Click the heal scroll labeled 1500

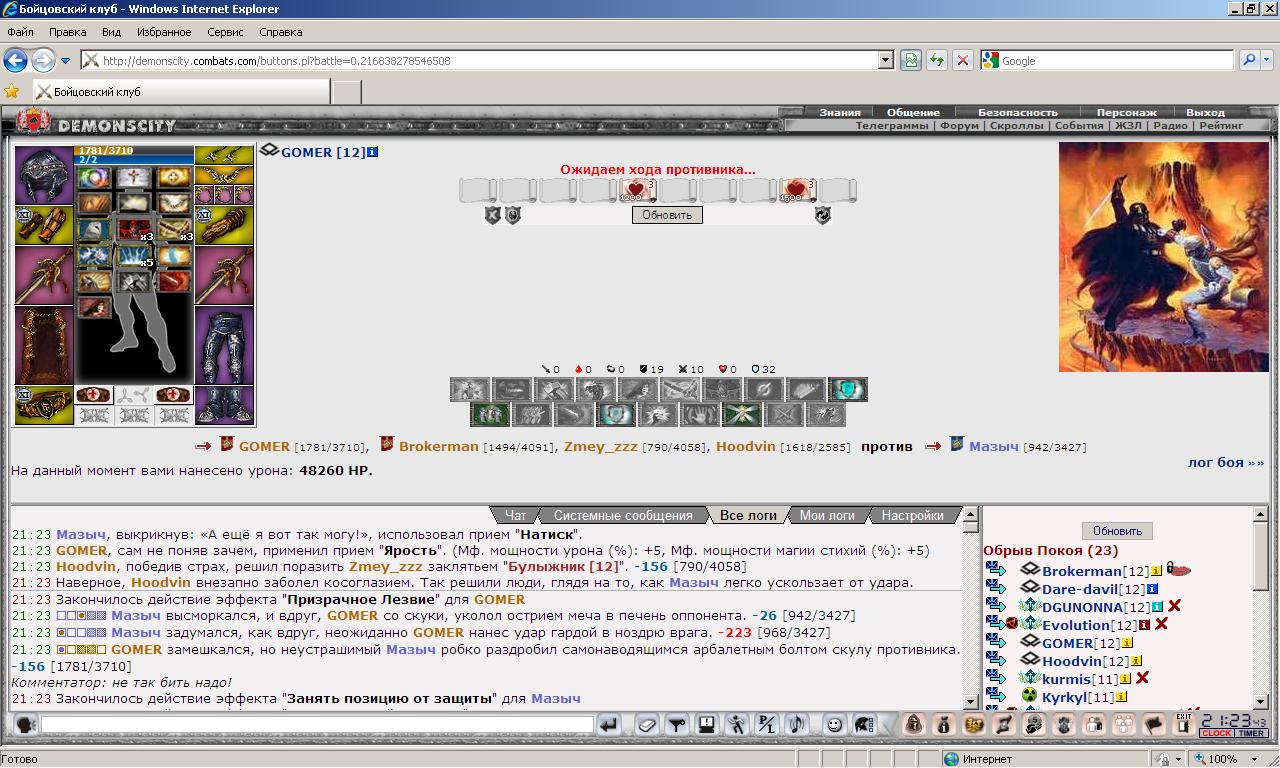(x=797, y=189)
